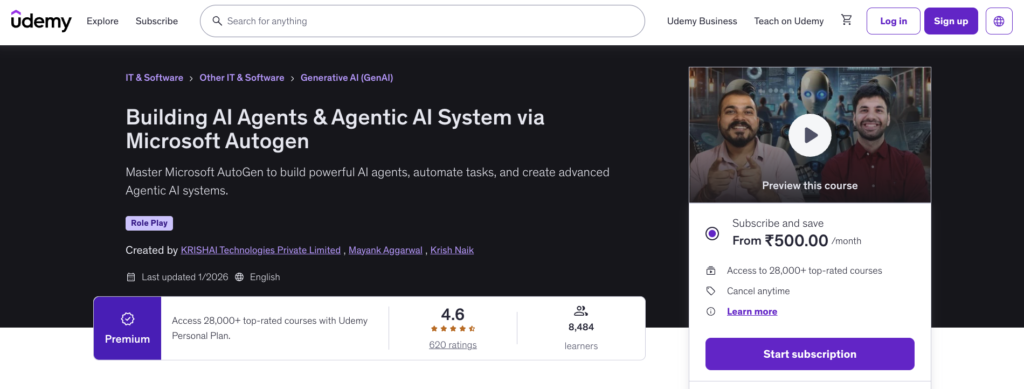Go to Other IT & Software breadcrumb
This screenshot has height=389, width=1024.
(x=242, y=78)
